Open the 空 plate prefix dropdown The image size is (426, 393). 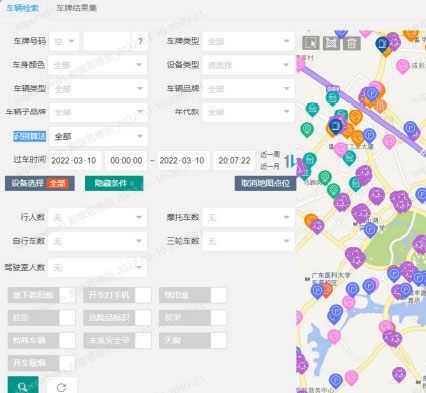[64, 41]
